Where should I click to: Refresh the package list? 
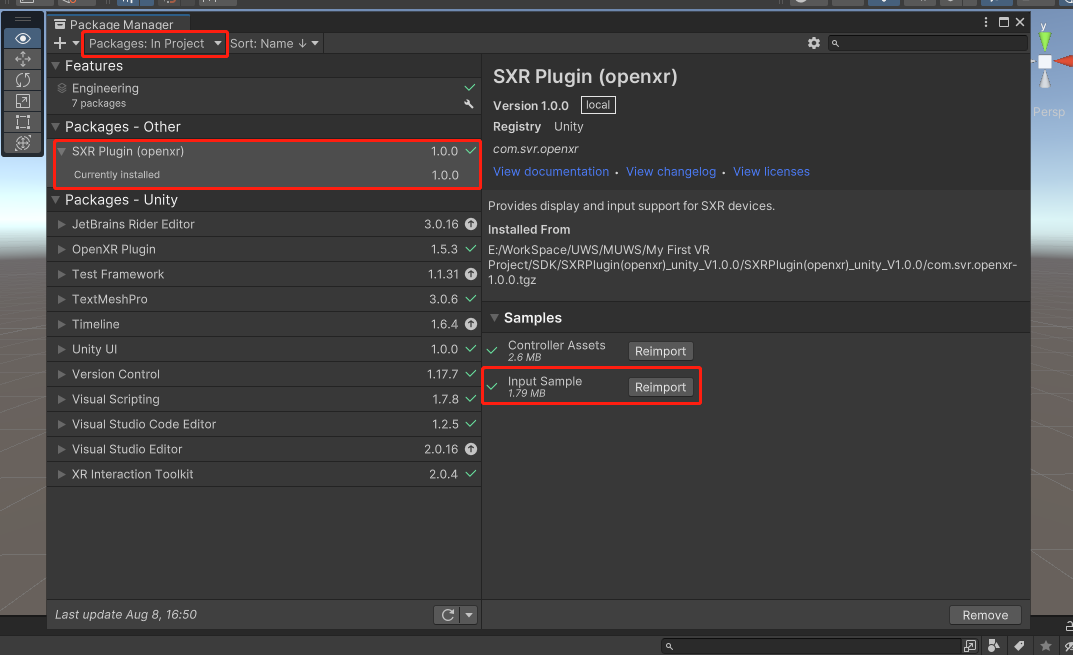447,614
